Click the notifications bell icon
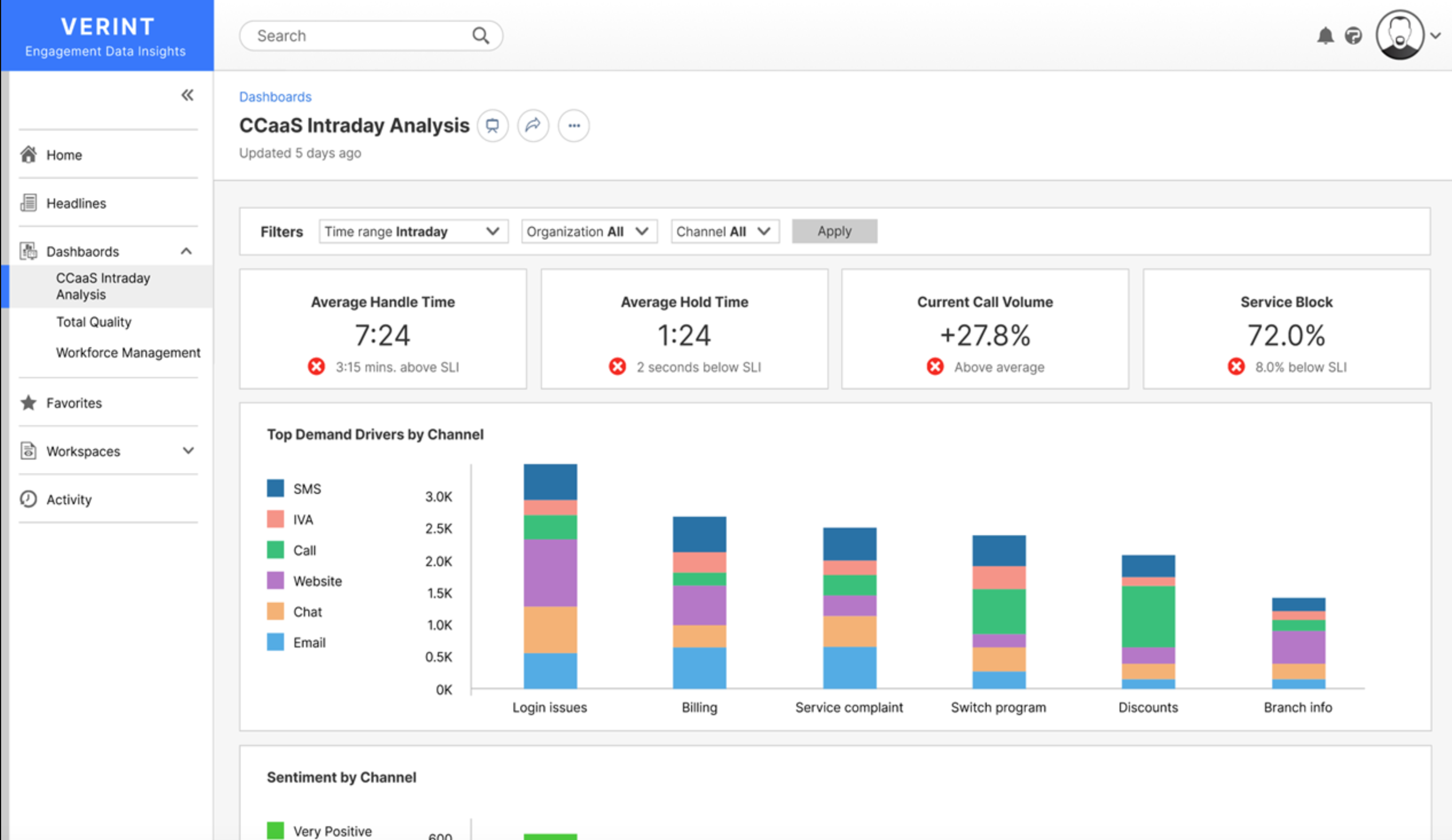1452x840 pixels. coord(1325,36)
